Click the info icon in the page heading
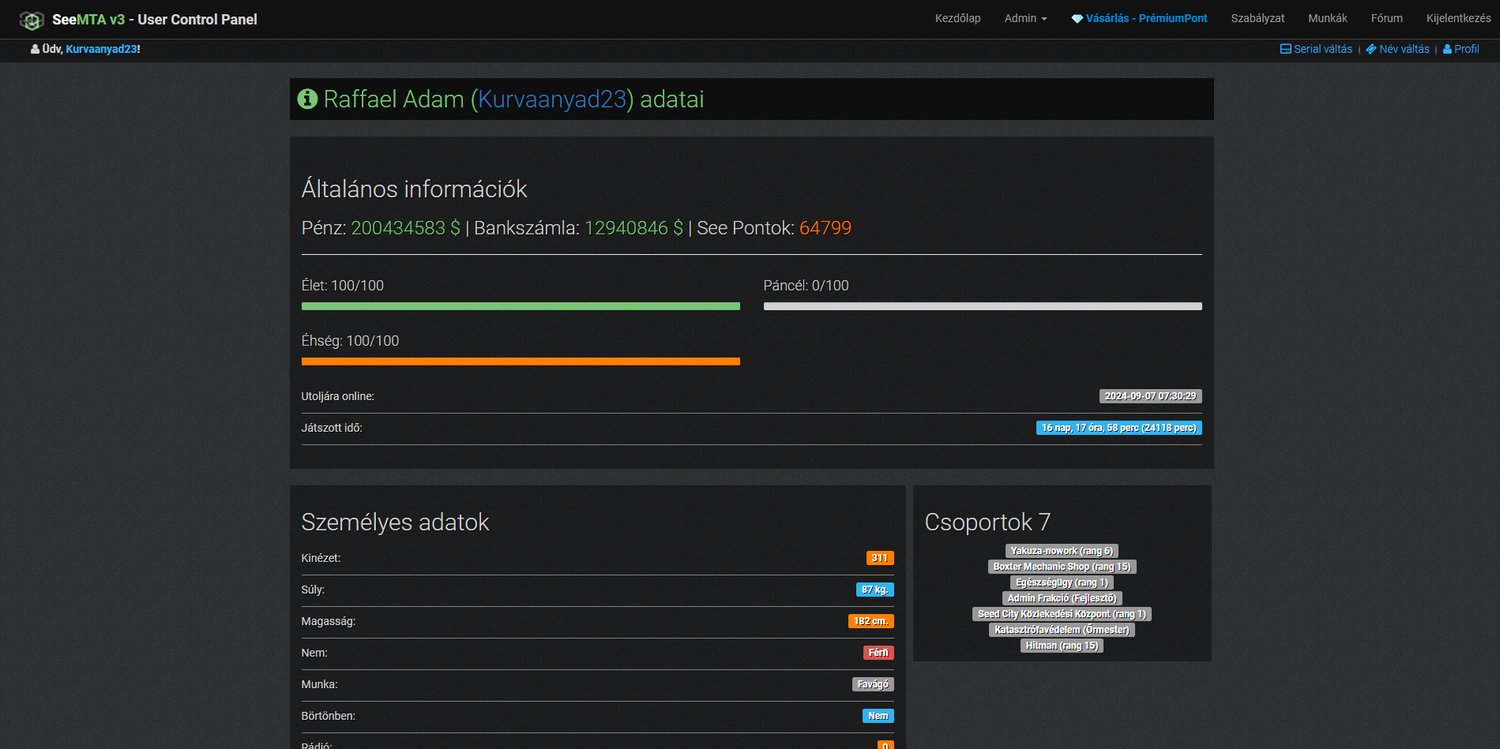 tap(308, 99)
